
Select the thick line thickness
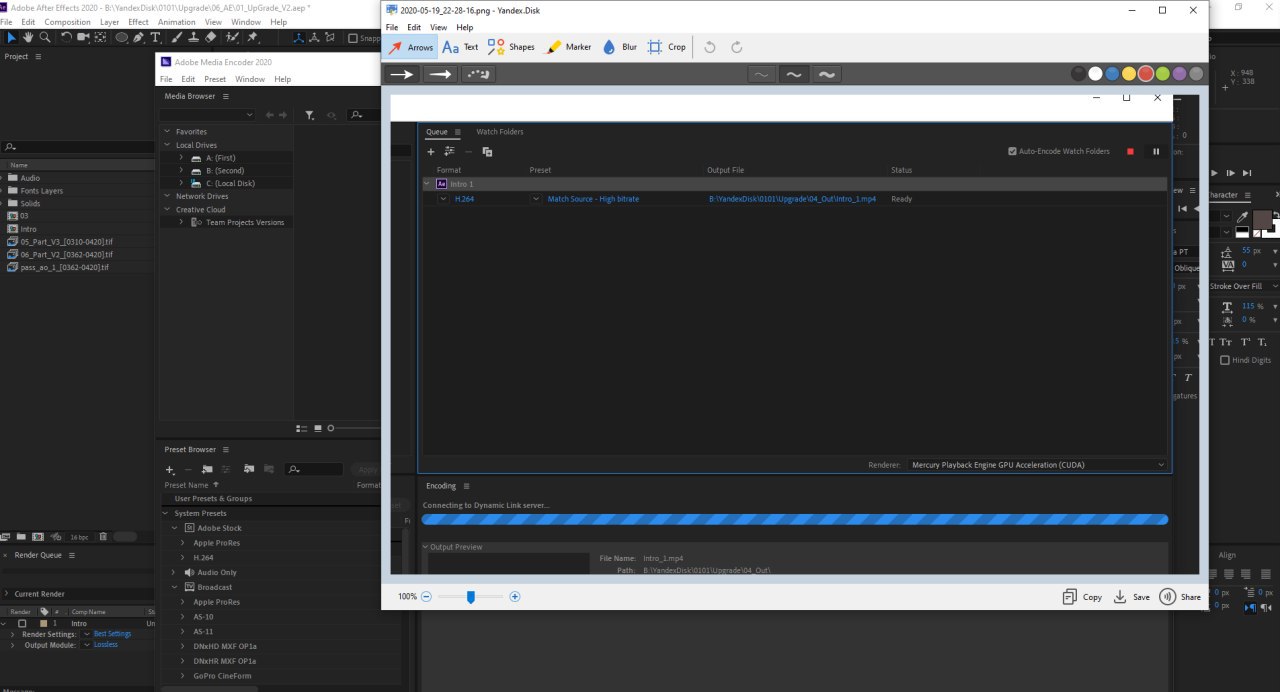(x=826, y=74)
